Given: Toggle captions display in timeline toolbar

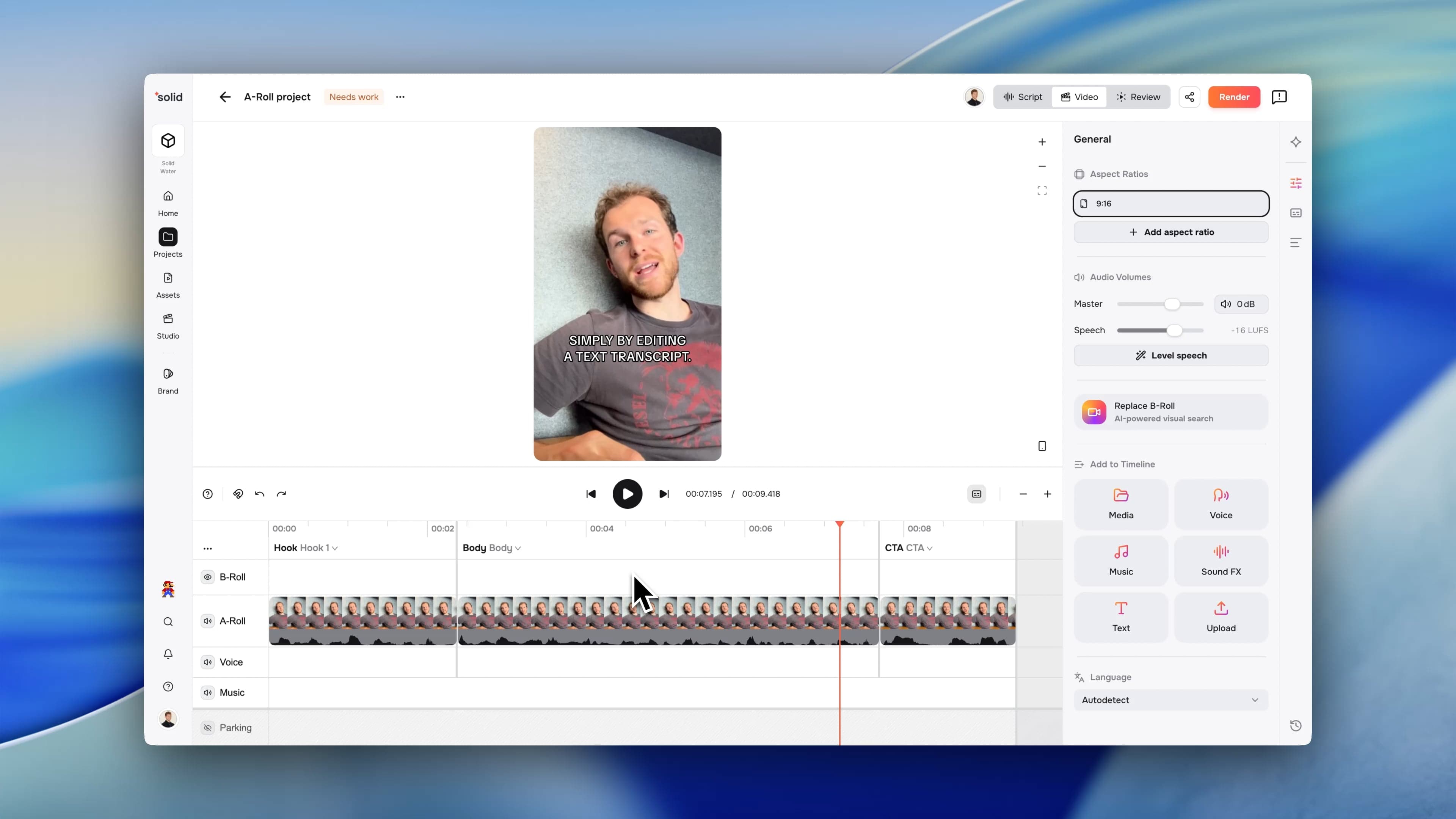Looking at the screenshot, I should point(976,494).
